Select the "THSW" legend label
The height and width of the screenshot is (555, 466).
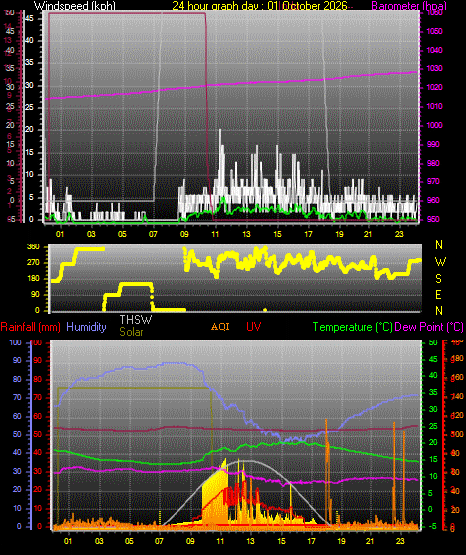pos(136,320)
